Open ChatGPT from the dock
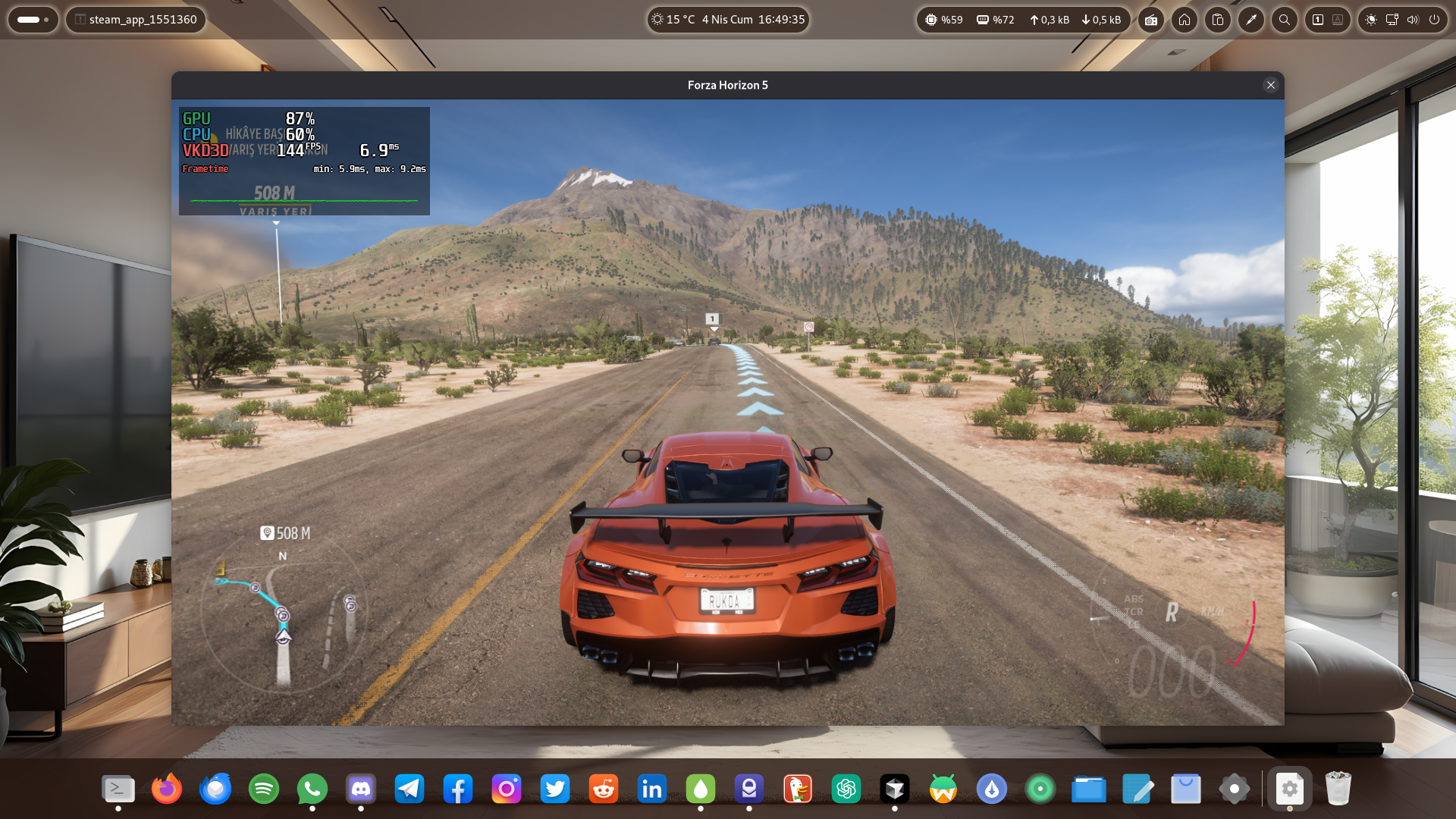 pos(846,789)
